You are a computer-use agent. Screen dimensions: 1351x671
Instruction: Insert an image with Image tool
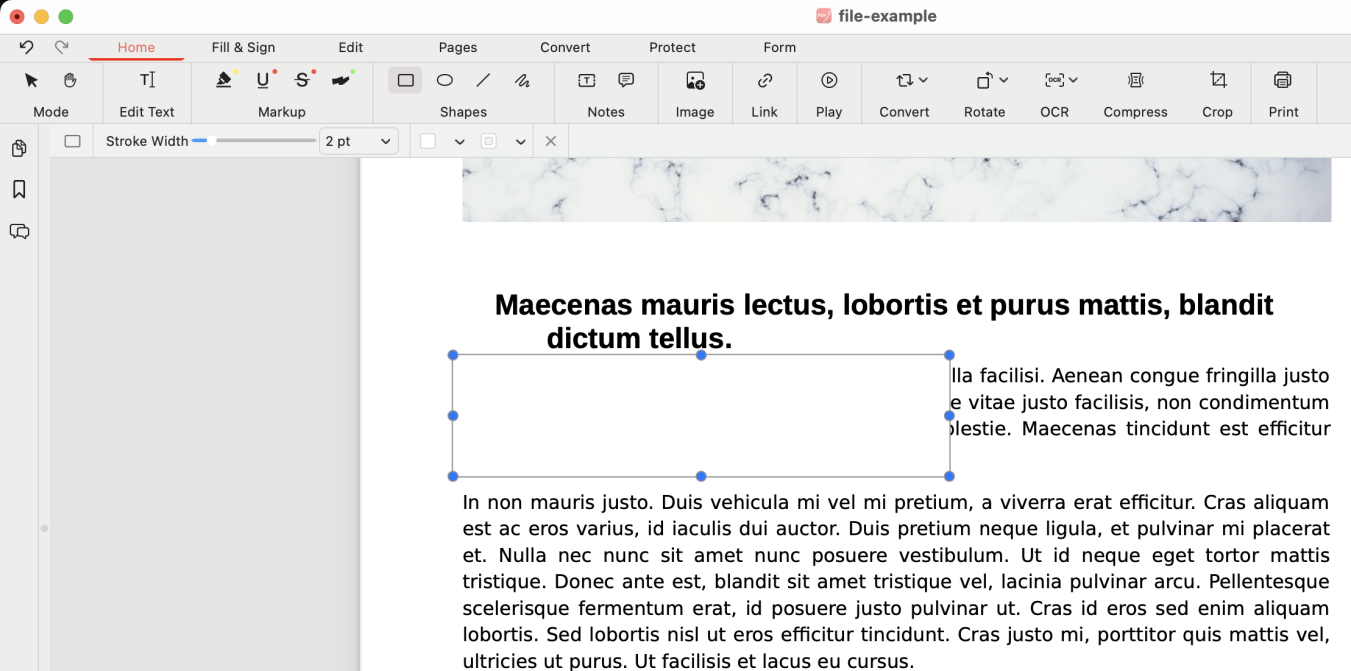695,80
